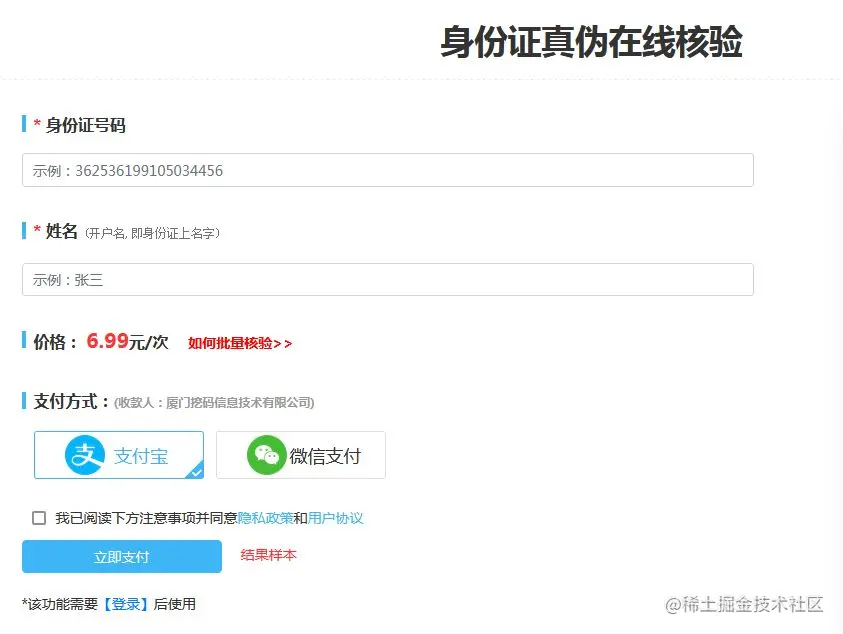843x634 pixels.
Task: Click the page title 身份证真伪在线核验
Action: point(593,42)
